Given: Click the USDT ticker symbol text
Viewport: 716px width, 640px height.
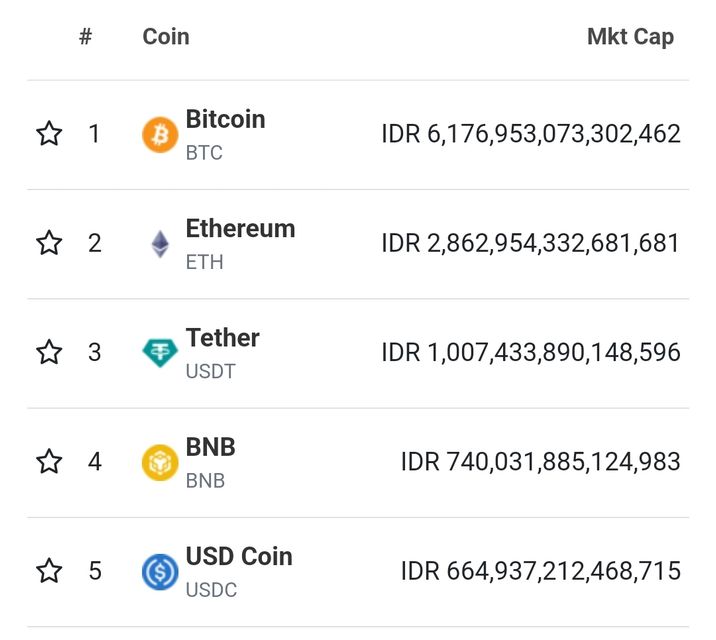Looking at the screenshot, I should (x=208, y=371).
